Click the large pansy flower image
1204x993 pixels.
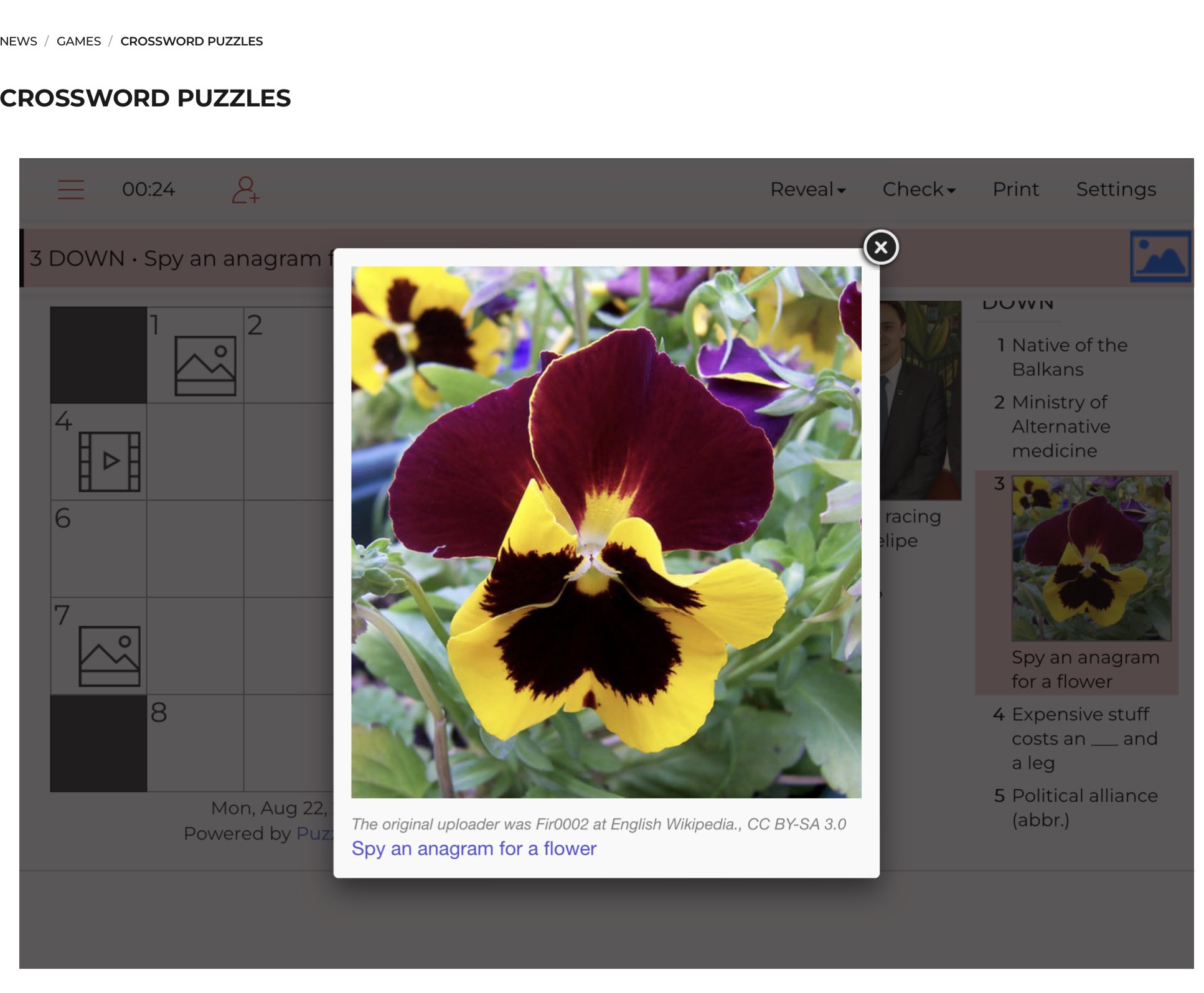click(x=606, y=532)
